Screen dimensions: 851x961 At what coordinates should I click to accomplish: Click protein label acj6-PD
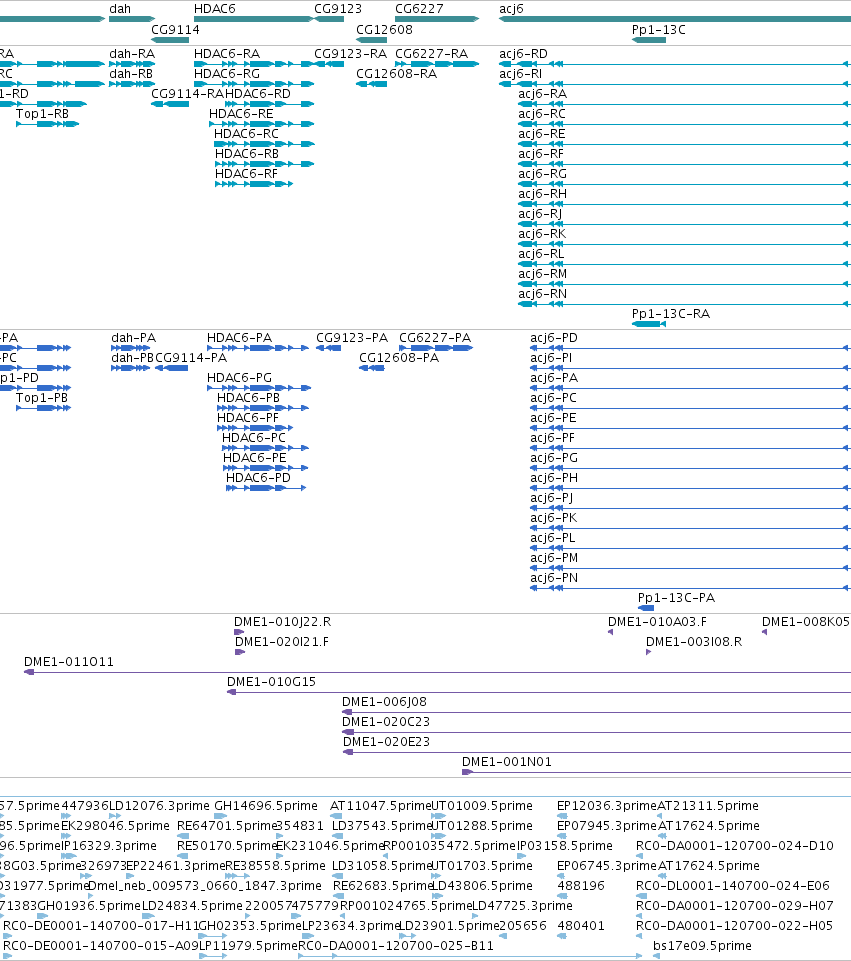[x=554, y=338]
